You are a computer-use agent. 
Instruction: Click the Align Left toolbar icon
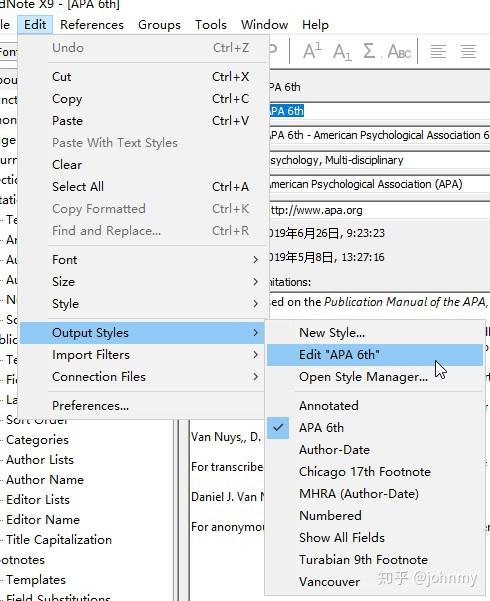(438, 51)
